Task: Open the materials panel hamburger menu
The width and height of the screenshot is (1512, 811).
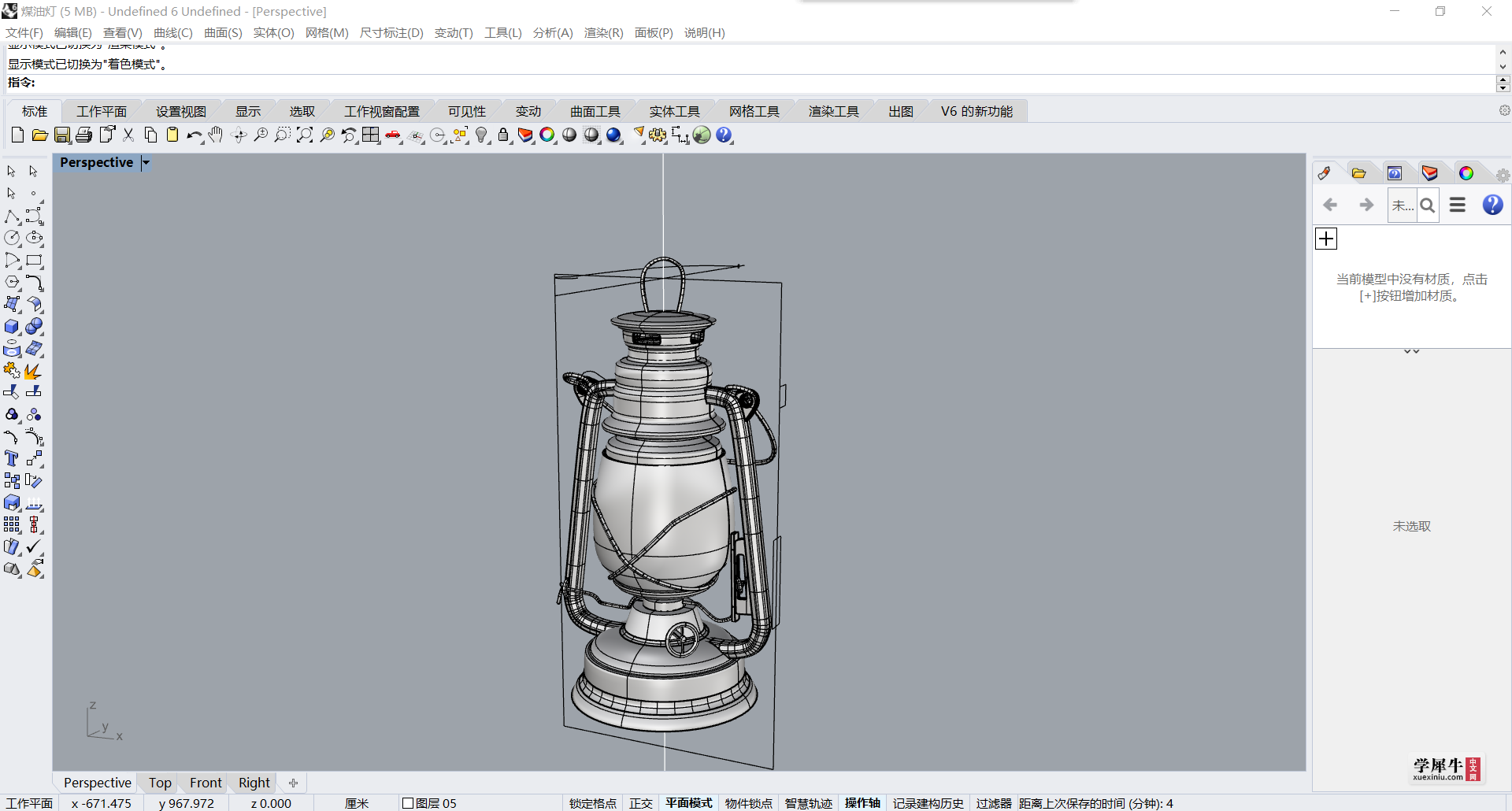Action: point(1458,205)
